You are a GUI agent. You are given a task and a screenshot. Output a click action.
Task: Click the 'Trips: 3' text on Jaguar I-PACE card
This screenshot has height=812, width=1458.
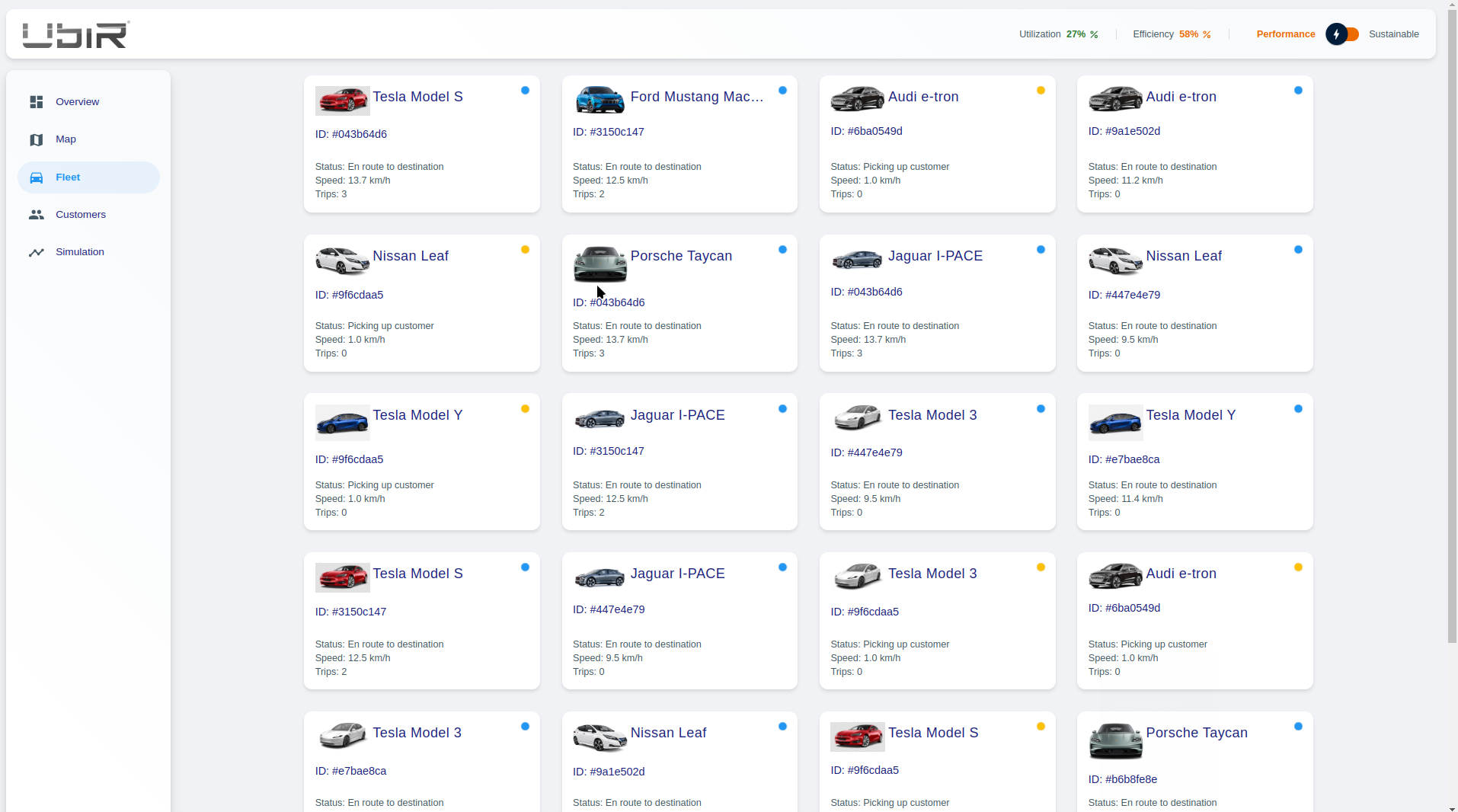coord(846,353)
